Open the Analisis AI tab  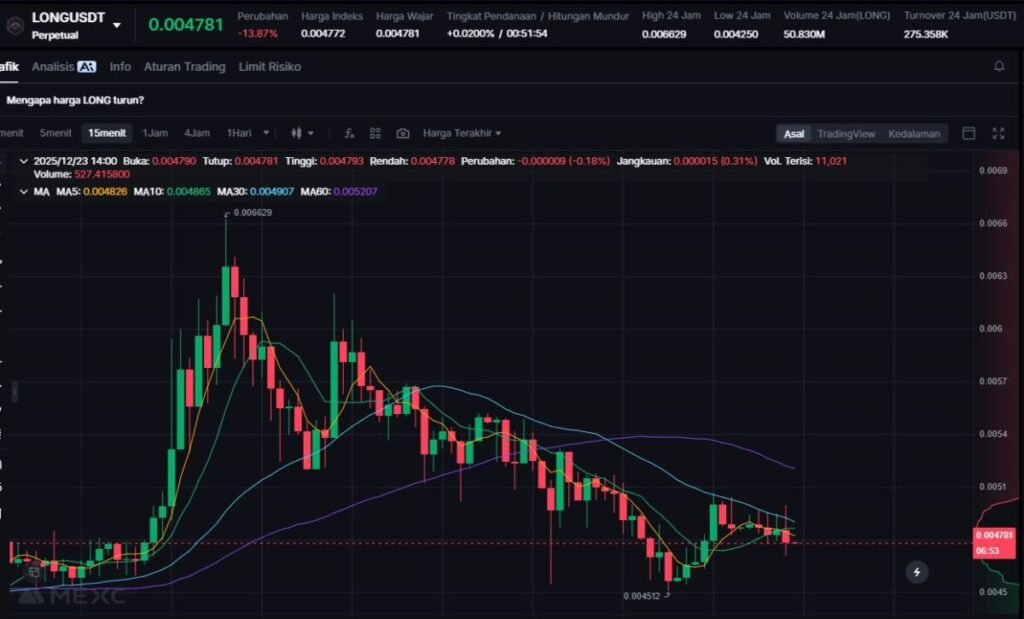(63, 67)
